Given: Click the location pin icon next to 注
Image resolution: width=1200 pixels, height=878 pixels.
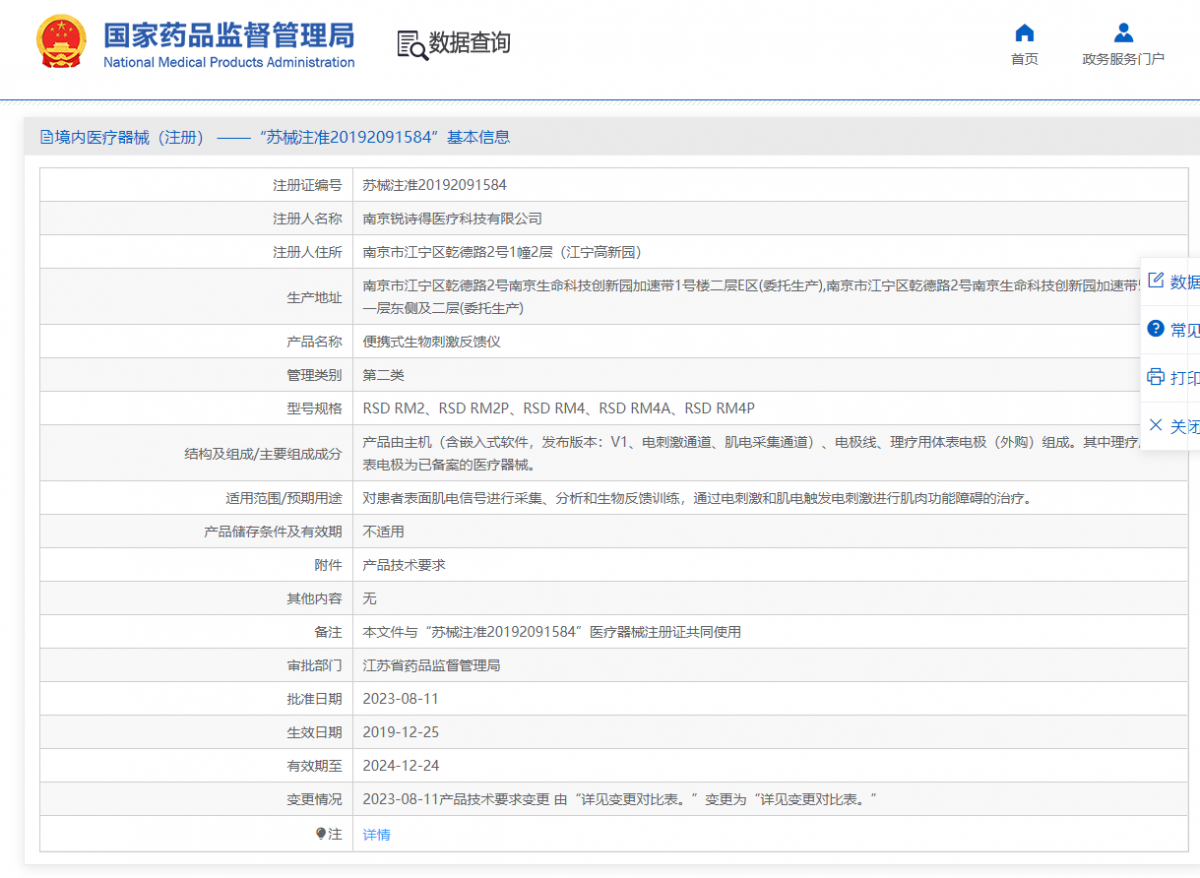Looking at the screenshot, I should click(321, 833).
